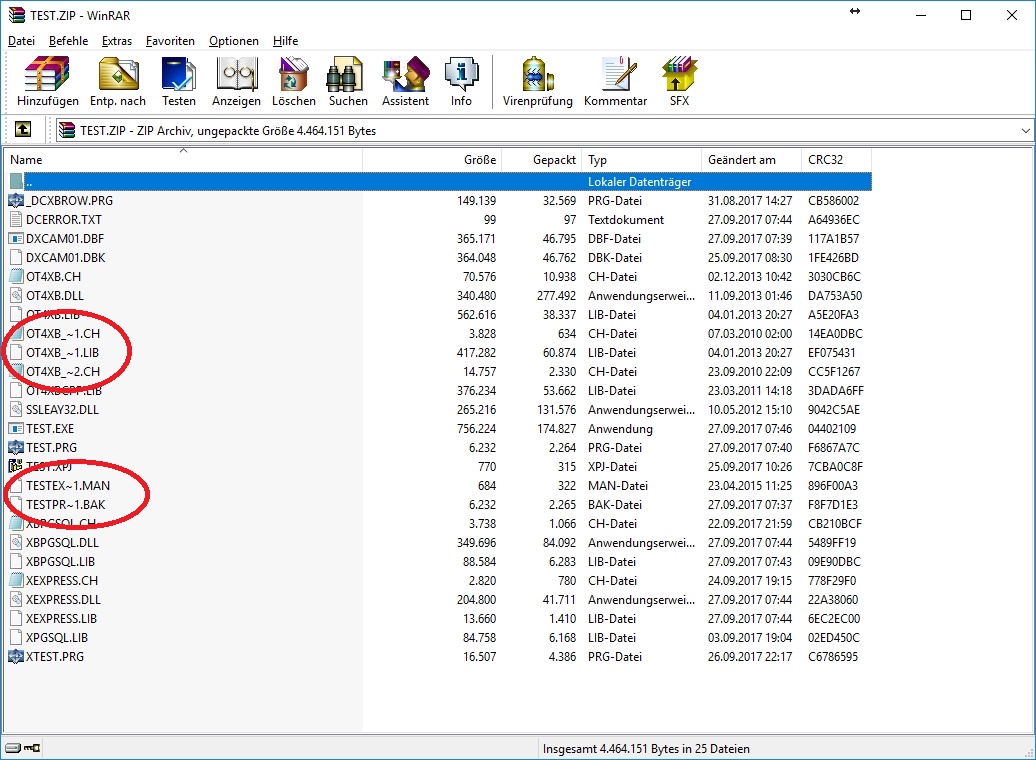Image resolution: width=1036 pixels, height=760 pixels.
Task: Click the XPJ-Datei type cell
Action: 612,467
